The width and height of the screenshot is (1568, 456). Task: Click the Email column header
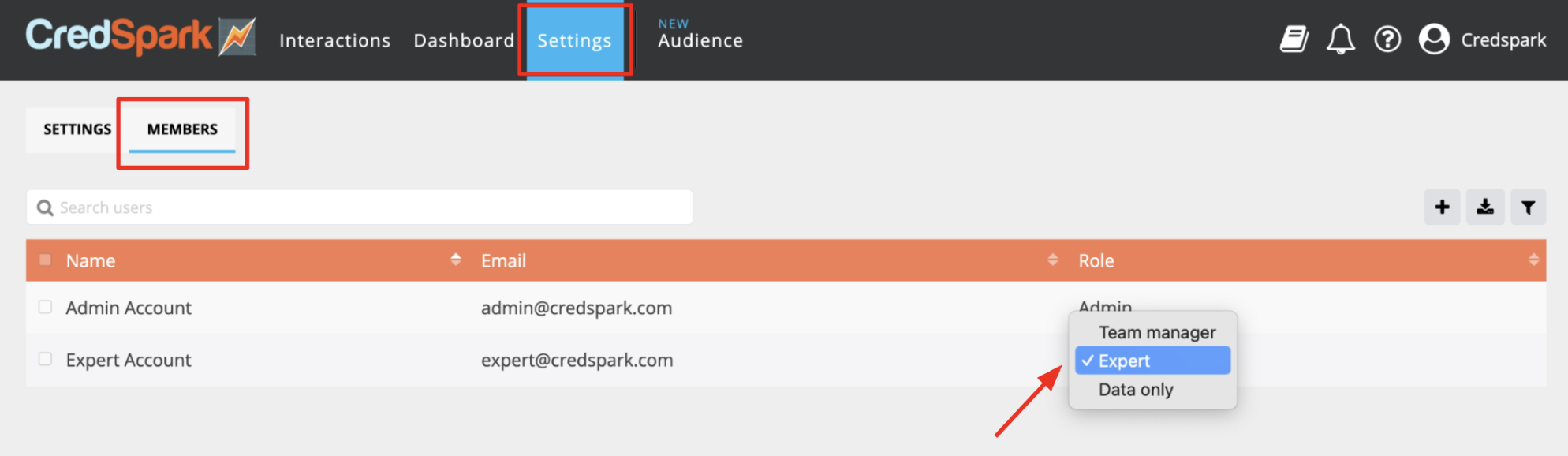503,260
